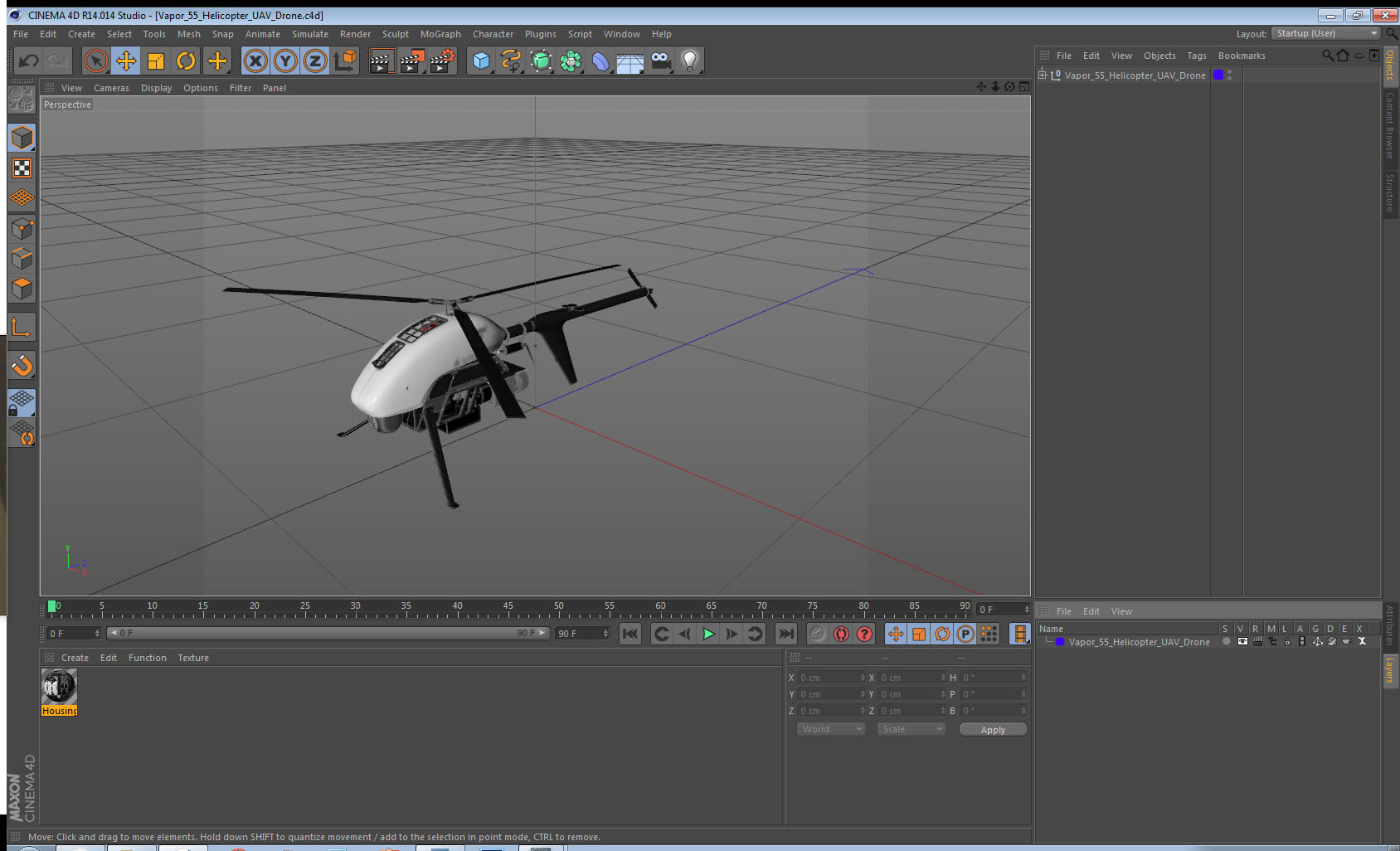Open the Scale mode dropdown
The height and width of the screenshot is (851, 1400).
point(911,729)
